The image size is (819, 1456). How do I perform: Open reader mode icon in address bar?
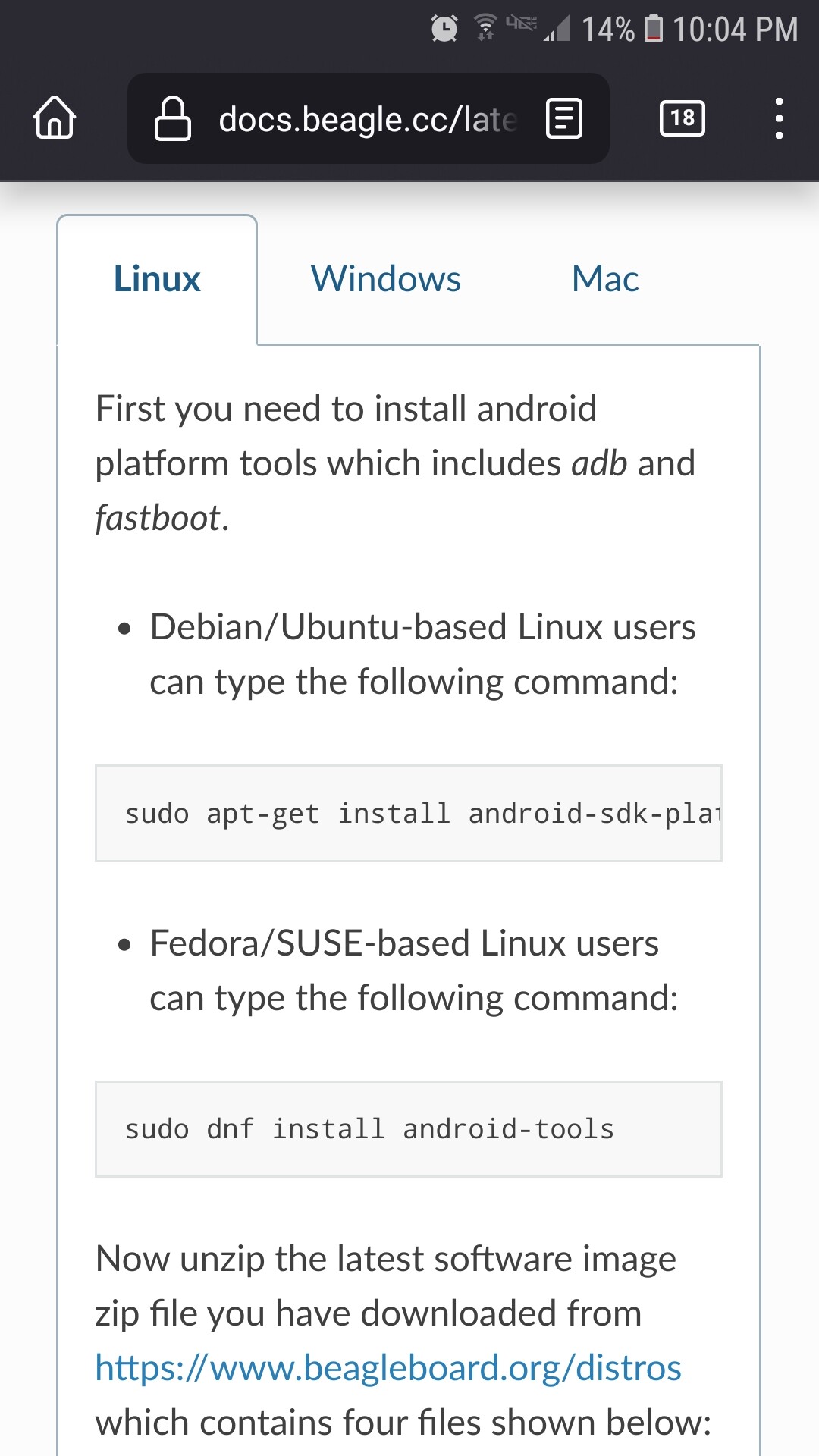[564, 118]
